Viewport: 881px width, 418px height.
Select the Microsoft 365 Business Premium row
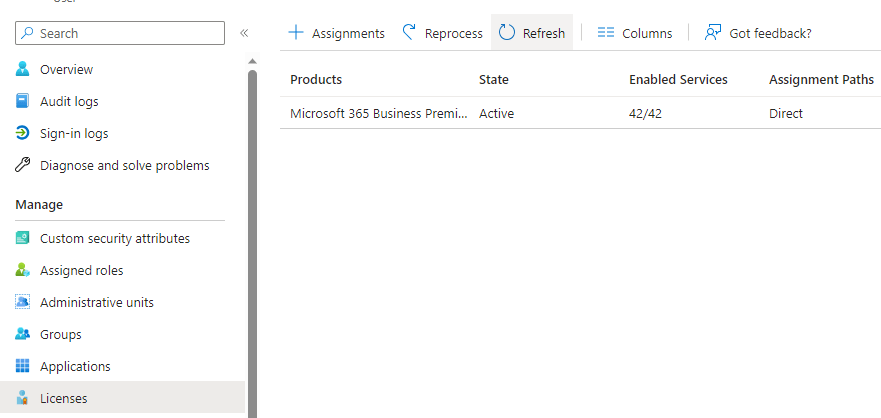click(378, 114)
